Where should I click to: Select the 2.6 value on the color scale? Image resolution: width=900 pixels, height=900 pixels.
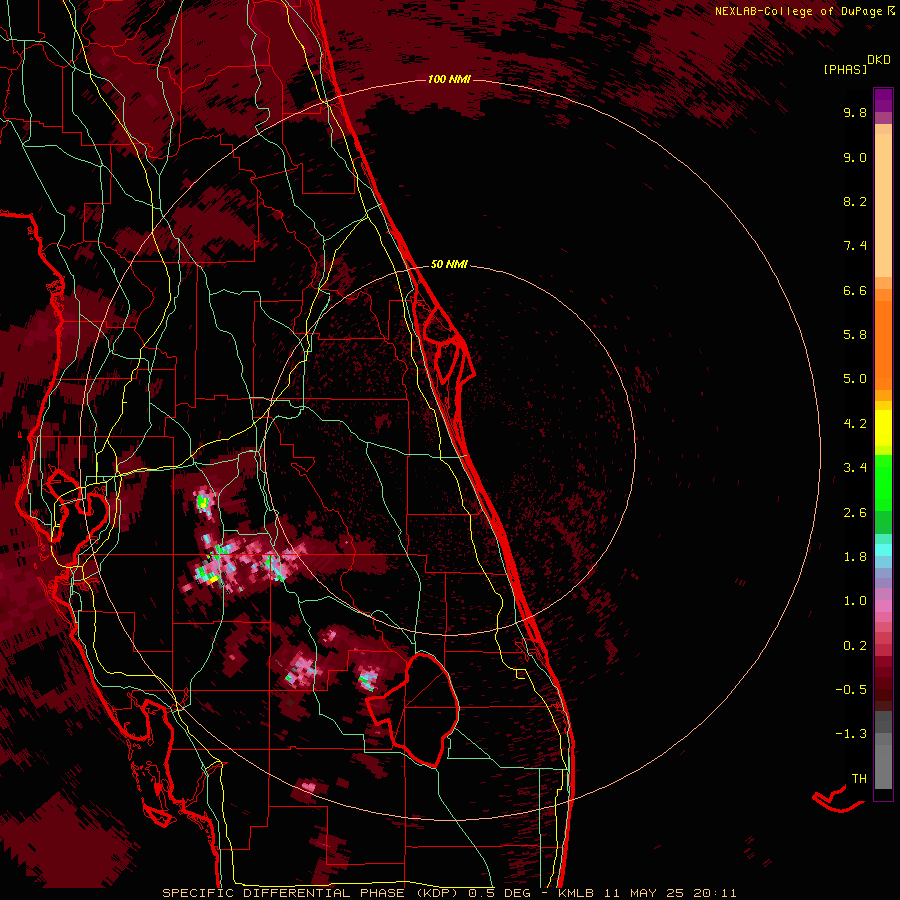855,513
